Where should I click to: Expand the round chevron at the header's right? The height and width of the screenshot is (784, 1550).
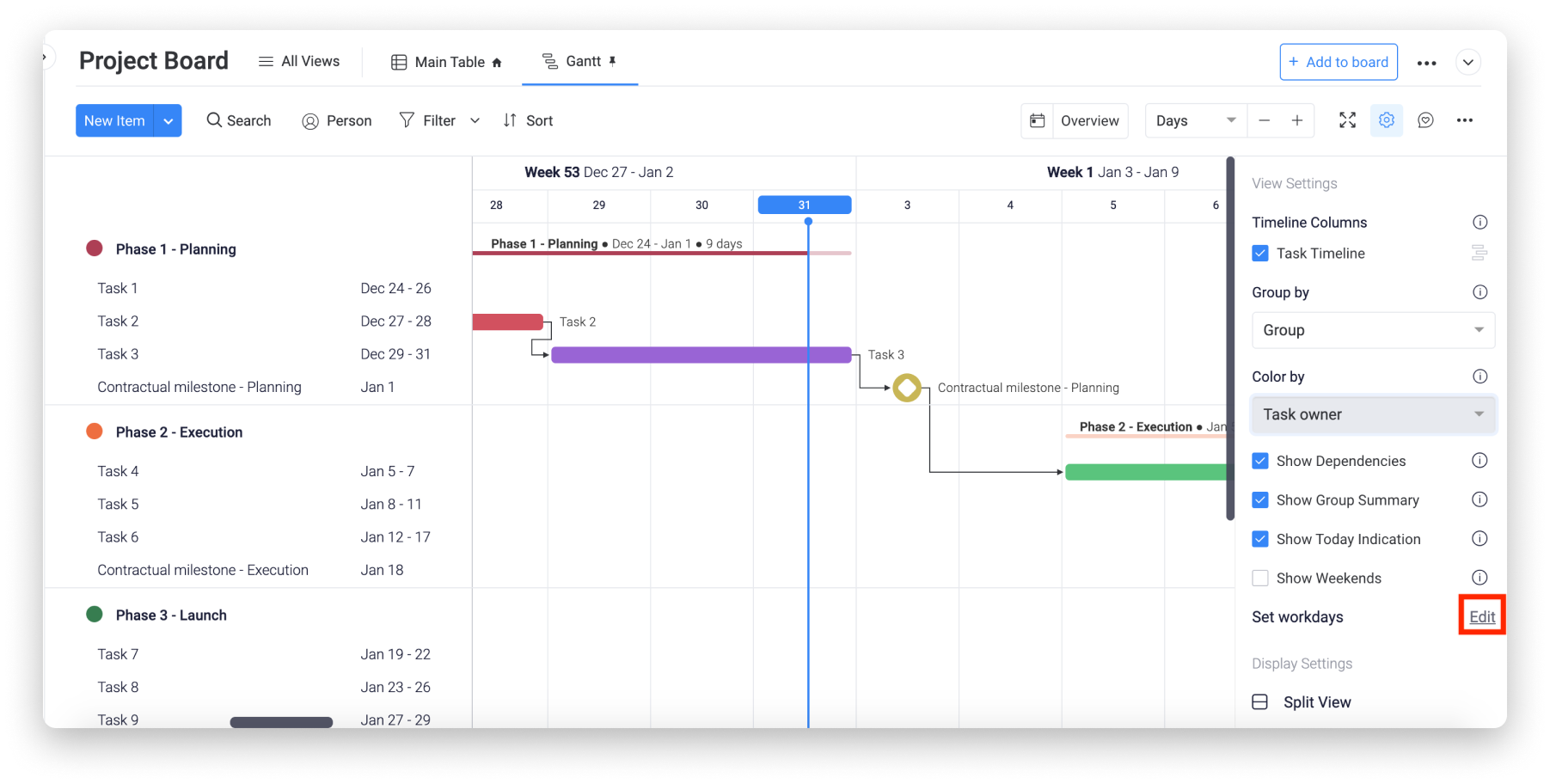coord(1468,62)
